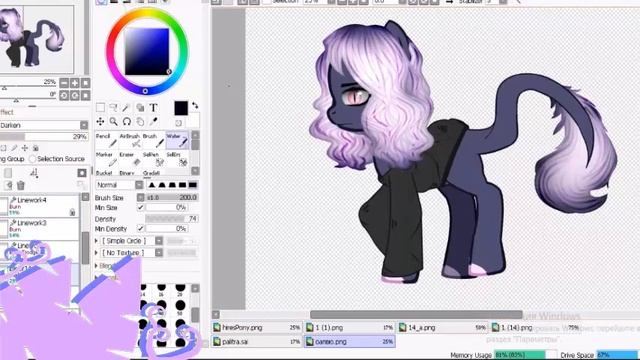Switch to the 1 (14).png document tab

536,327
